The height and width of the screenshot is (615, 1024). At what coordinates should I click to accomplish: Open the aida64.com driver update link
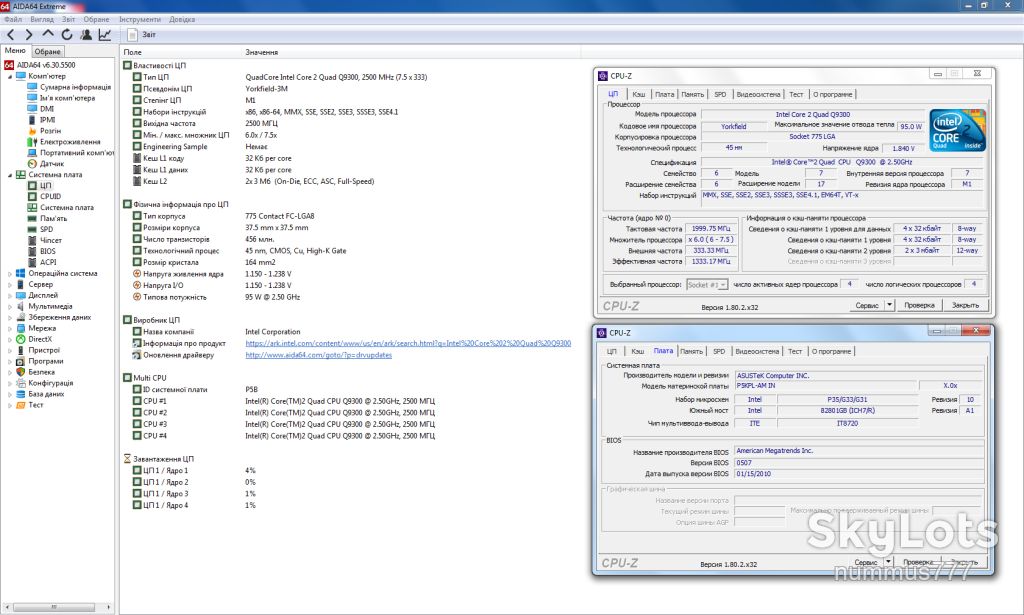[319, 355]
